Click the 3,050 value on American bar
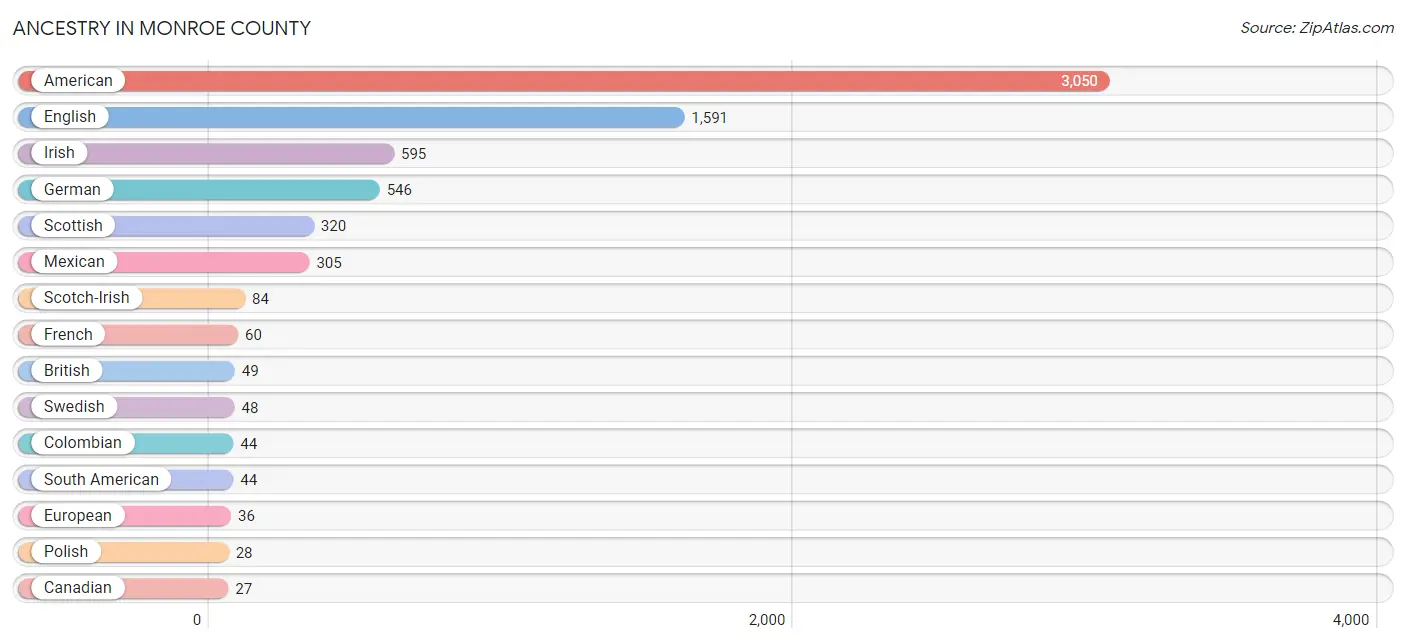1406x644 pixels. click(x=1079, y=81)
